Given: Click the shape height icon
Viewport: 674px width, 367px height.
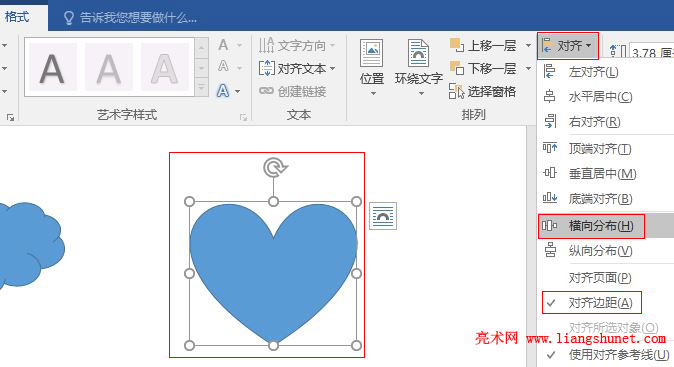Looking at the screenshot, I should [x=617, y=50].
